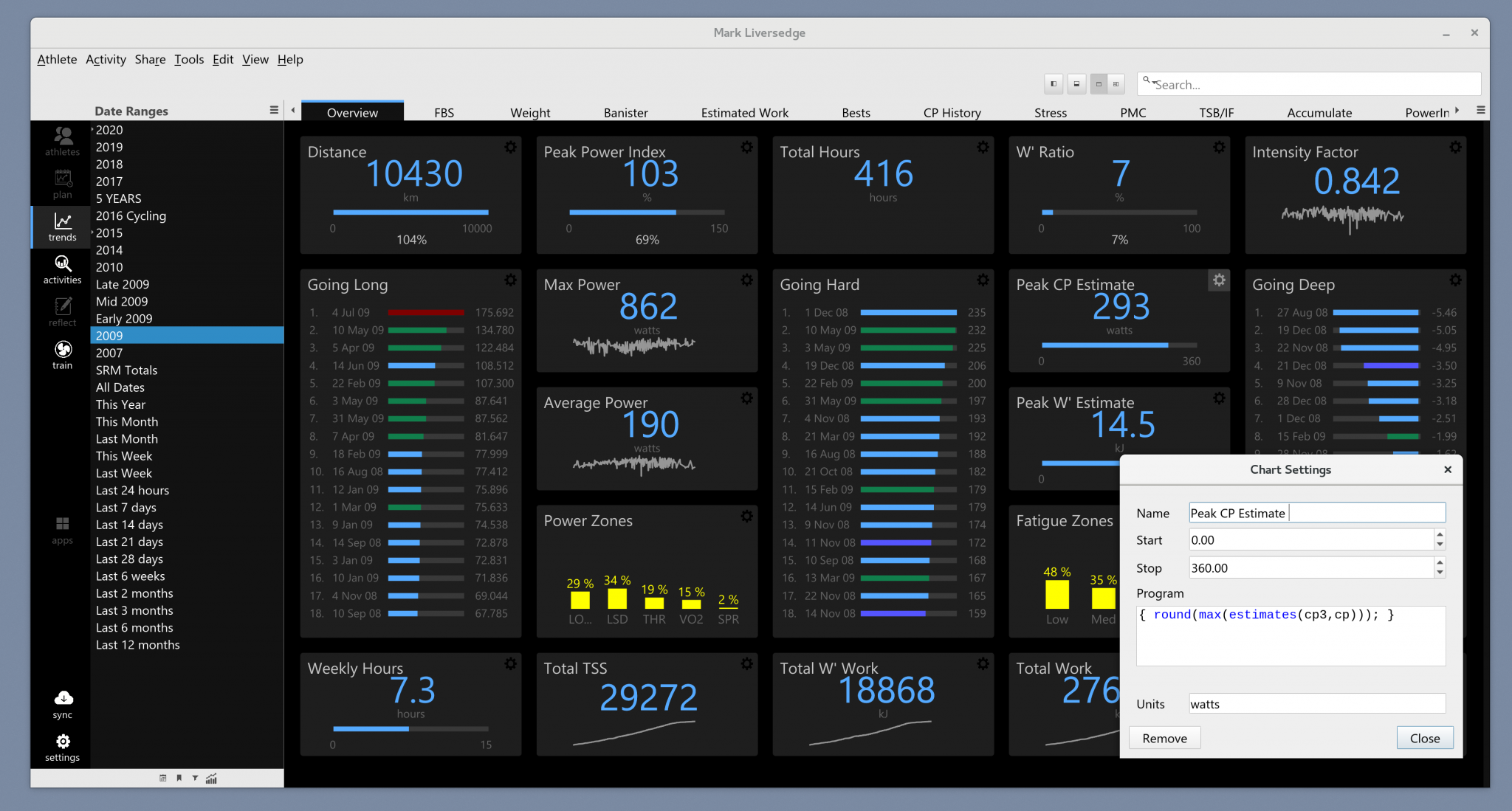
Task: Open the Distance tile gear settings
Action: pyautogui.click(x=510, y=148)
